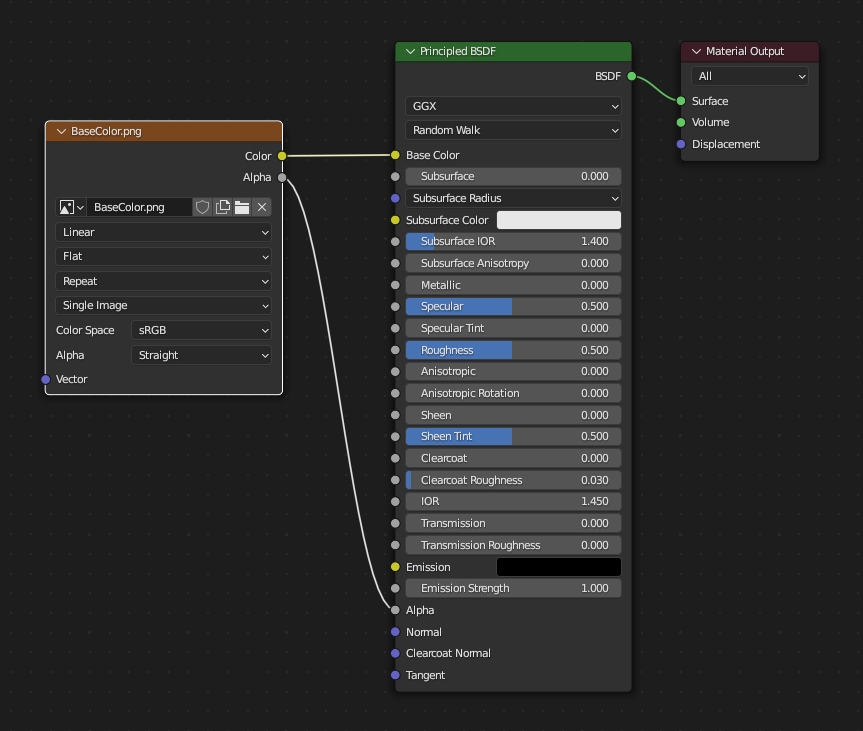Click the Anisotropic Rotation slider

pyautogui.click(x=514, y=393)
